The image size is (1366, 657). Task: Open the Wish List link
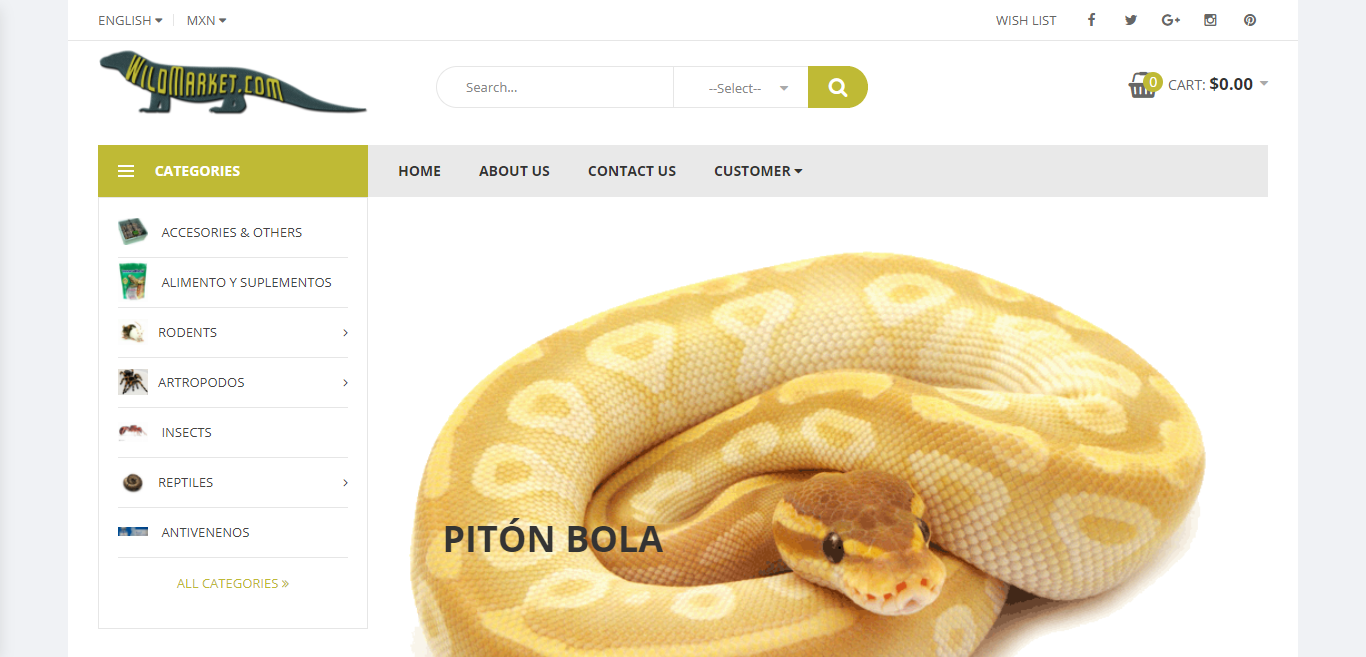pos(1026,20)
